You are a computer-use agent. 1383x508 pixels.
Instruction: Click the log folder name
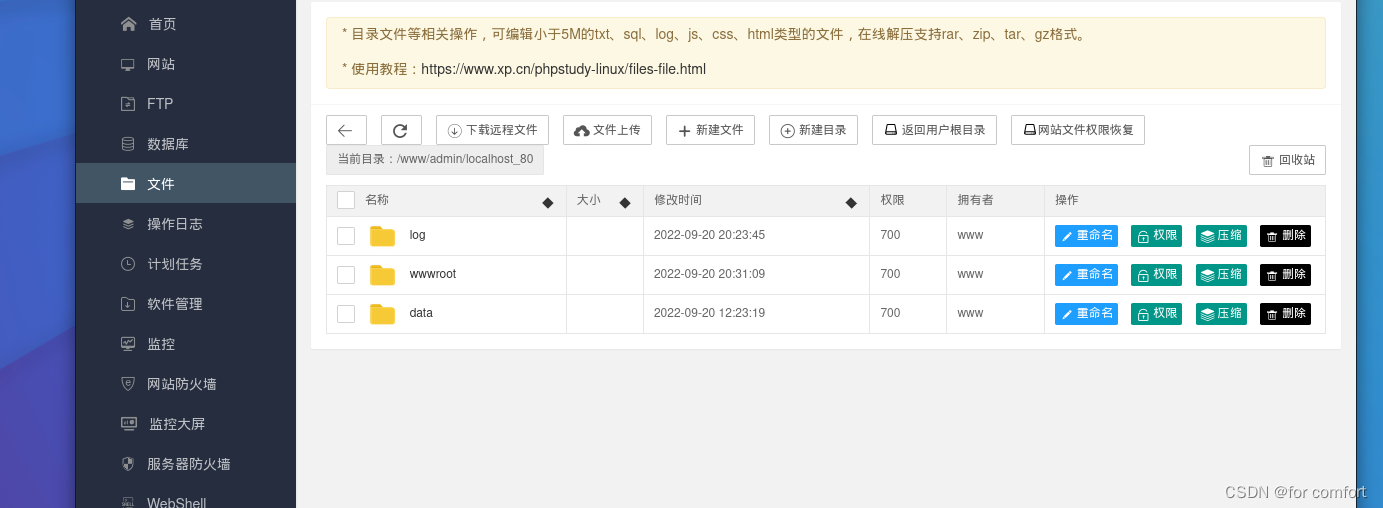coord(417,235)
